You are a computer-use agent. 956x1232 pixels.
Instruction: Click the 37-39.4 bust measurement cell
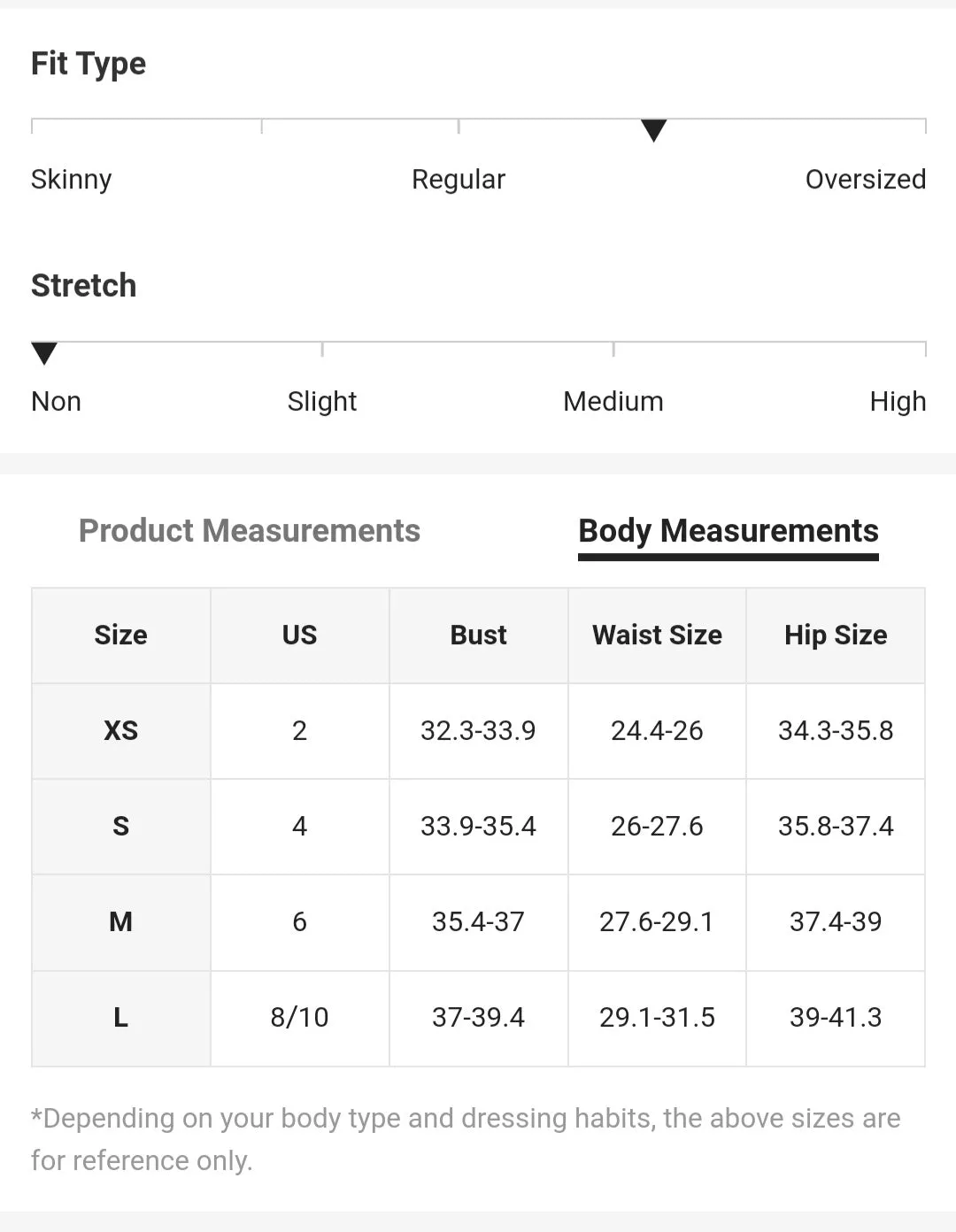click(x=478, y=1018)
